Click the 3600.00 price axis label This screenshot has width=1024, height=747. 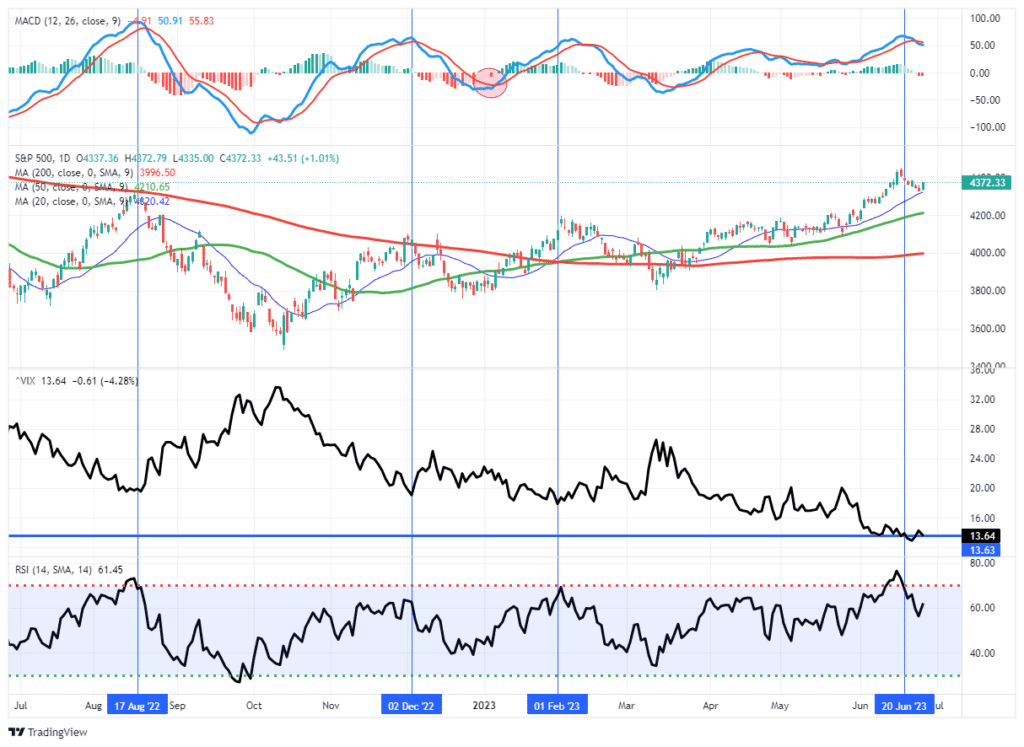coord(987,328)
